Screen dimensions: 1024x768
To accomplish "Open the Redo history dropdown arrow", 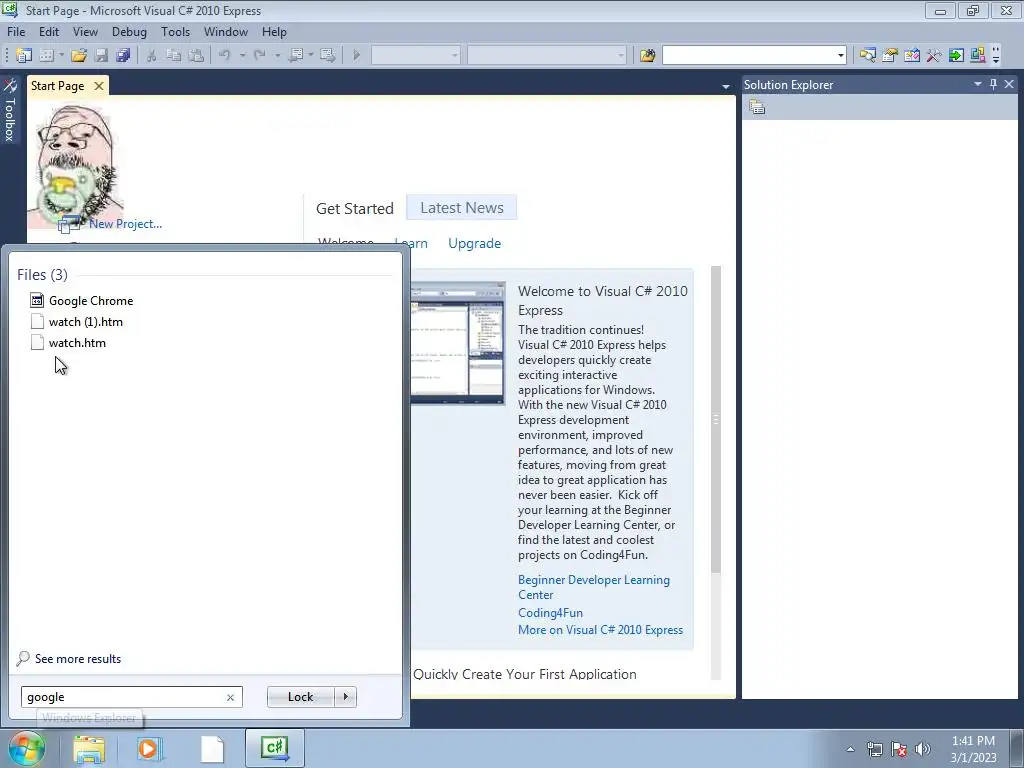I will (x=278, y=56).
